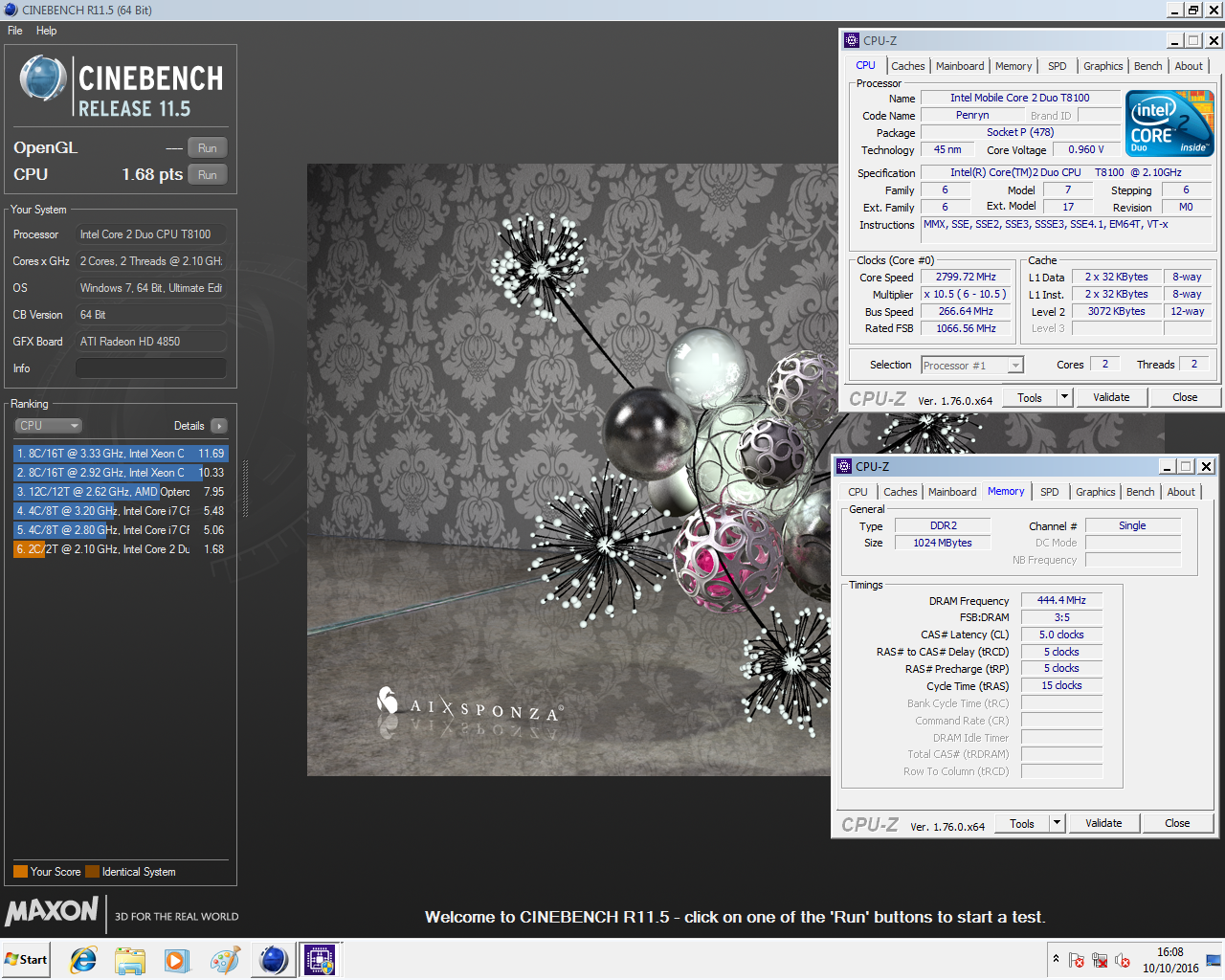Screen dimensions: 1225x980
Task: Switch to Graphics tab in upper CPU-Z
Action: [x=1102, y=66]
